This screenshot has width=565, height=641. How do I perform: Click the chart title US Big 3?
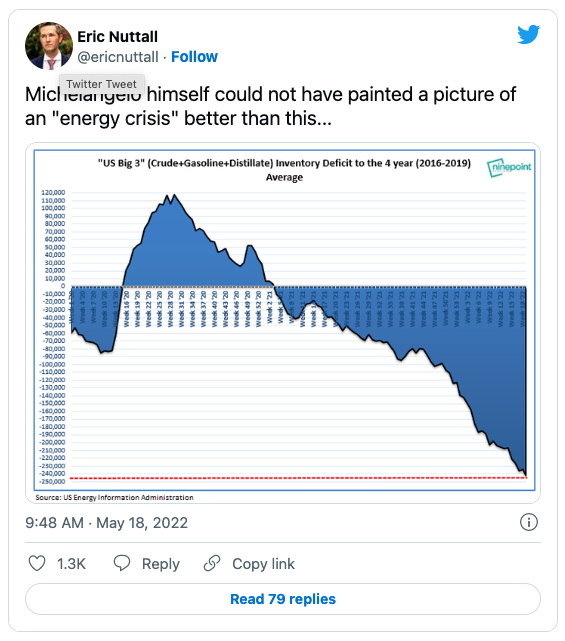tap(284, 170)
